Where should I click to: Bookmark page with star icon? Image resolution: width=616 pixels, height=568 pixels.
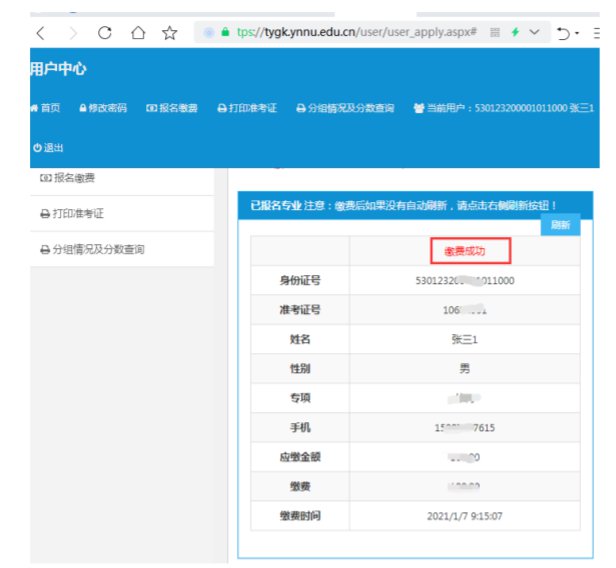tap(170, 32)
